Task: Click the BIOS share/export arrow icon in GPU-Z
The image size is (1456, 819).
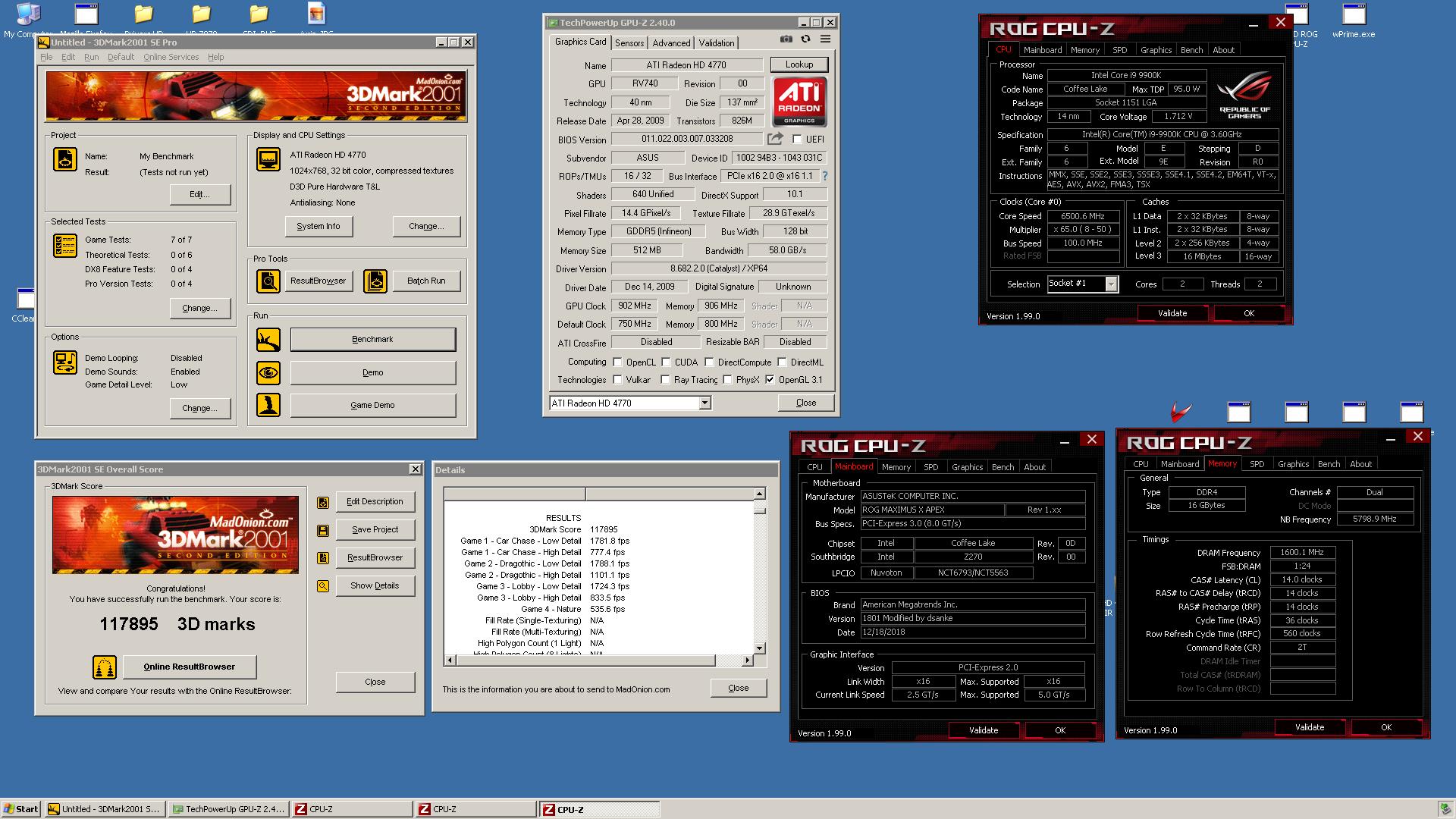Action: (775, 139)
